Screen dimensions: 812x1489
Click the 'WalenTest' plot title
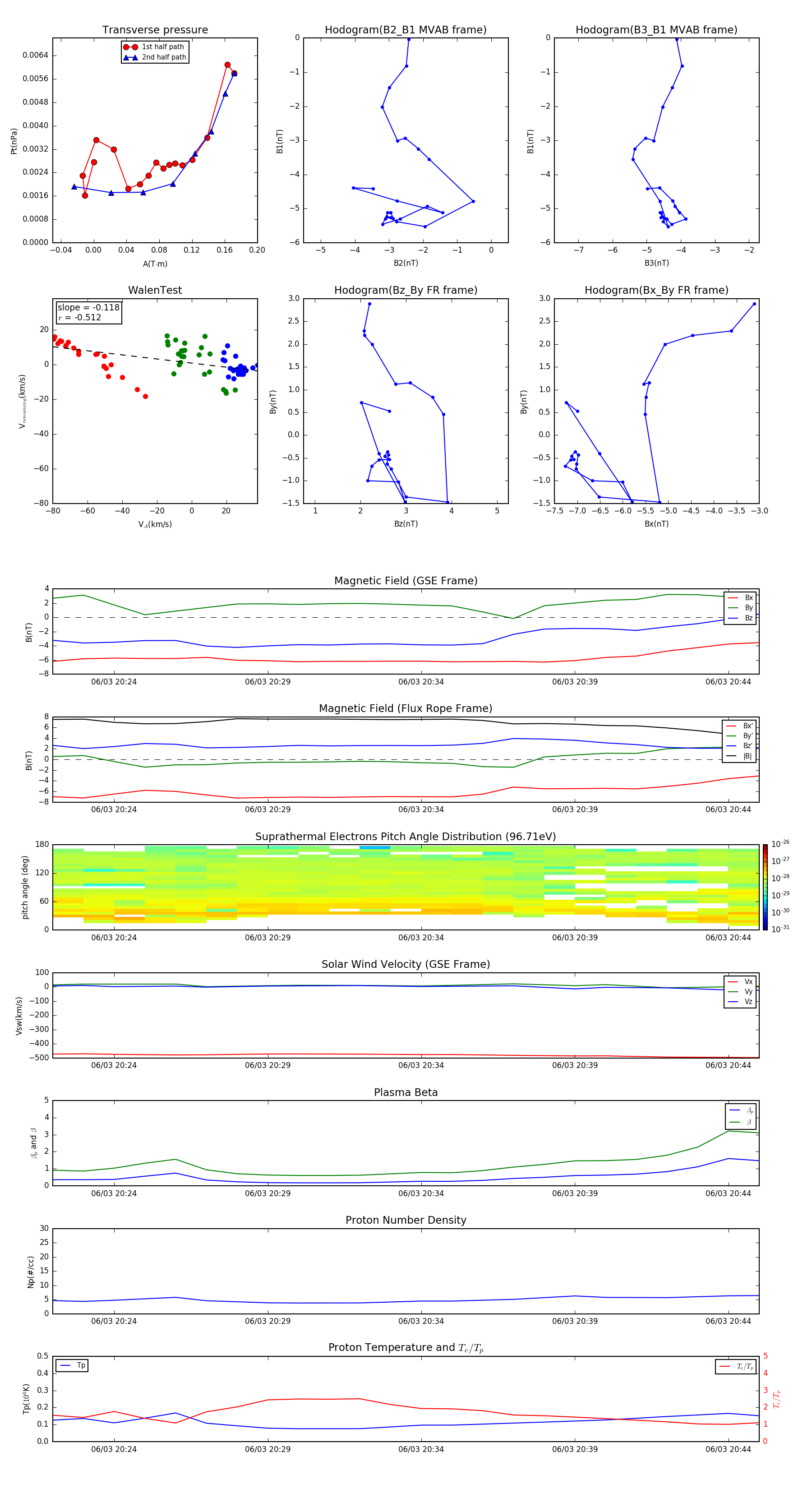point(155,290)
